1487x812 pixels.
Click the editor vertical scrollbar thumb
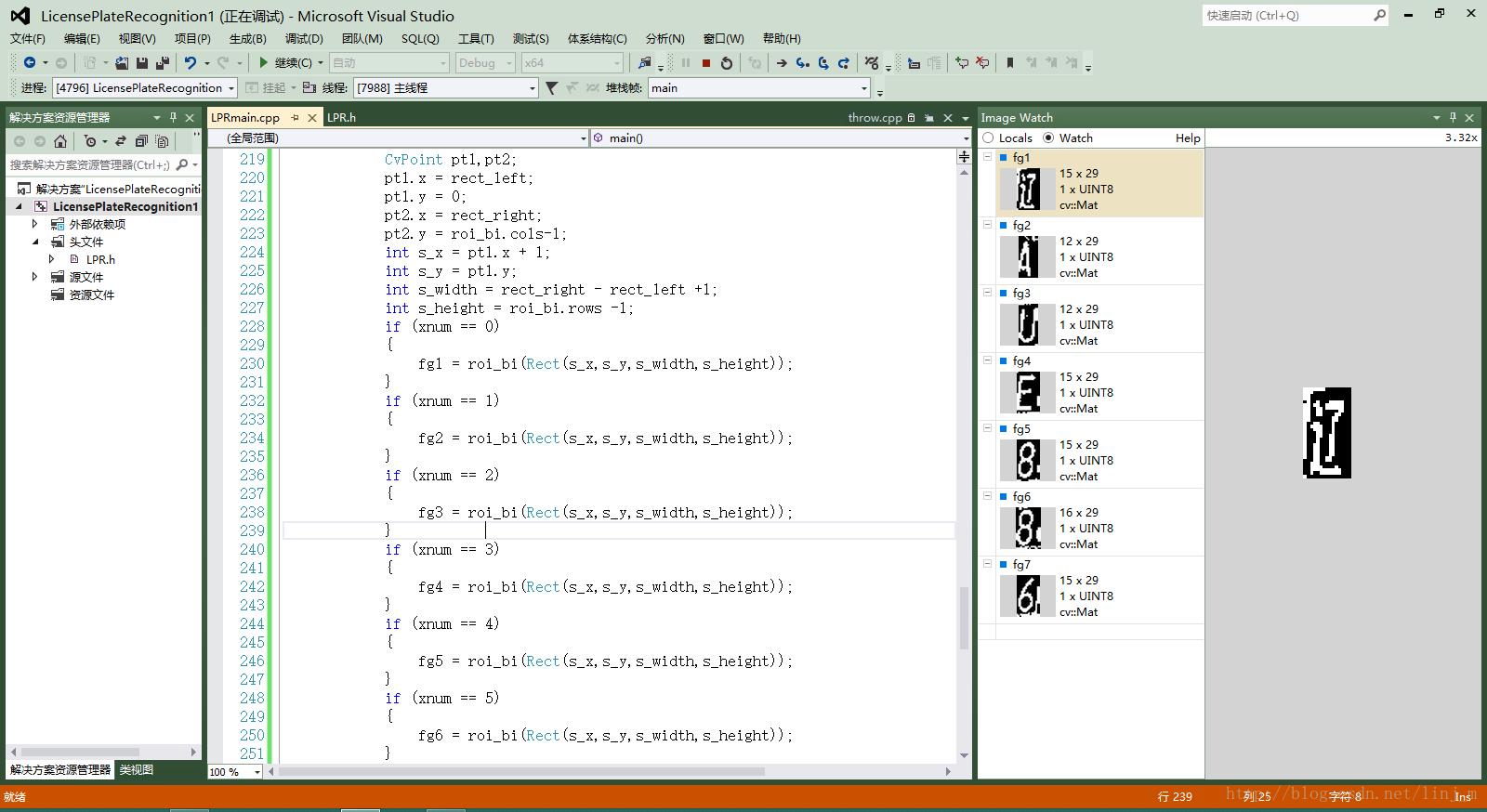(x=964, y=617)
